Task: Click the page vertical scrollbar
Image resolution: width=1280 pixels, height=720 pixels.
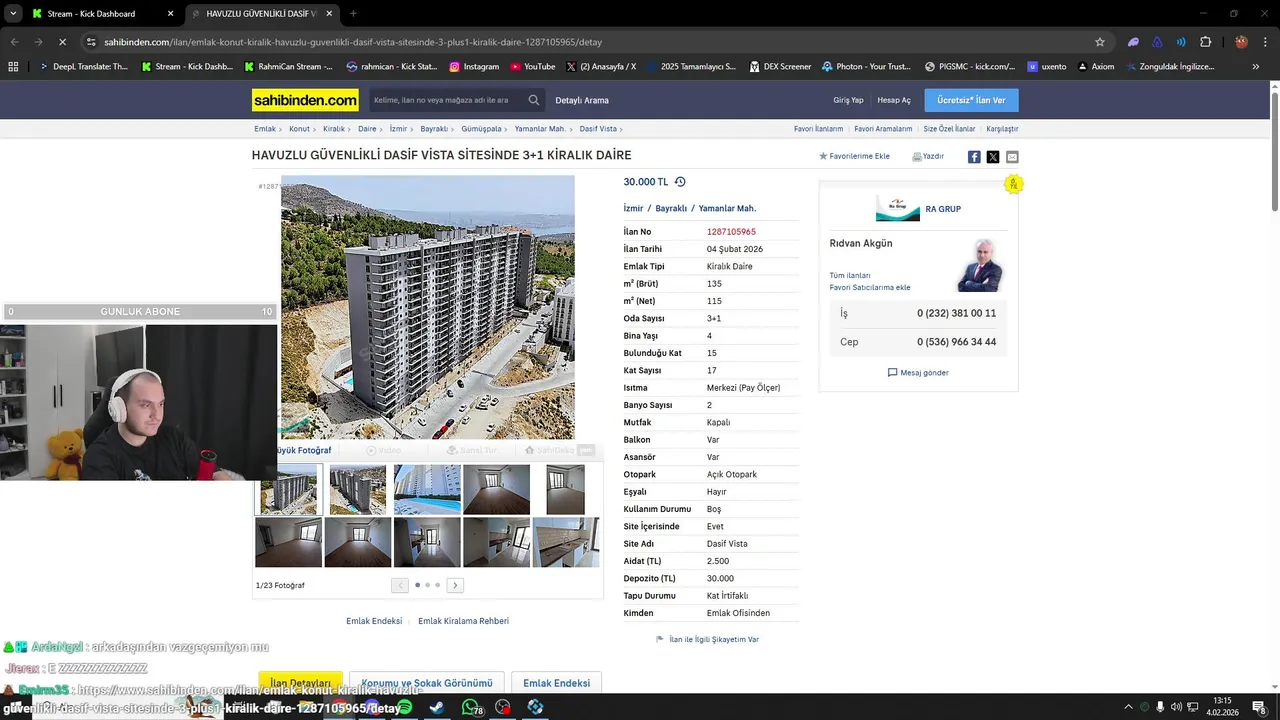Action: (x=1274, y=150)
